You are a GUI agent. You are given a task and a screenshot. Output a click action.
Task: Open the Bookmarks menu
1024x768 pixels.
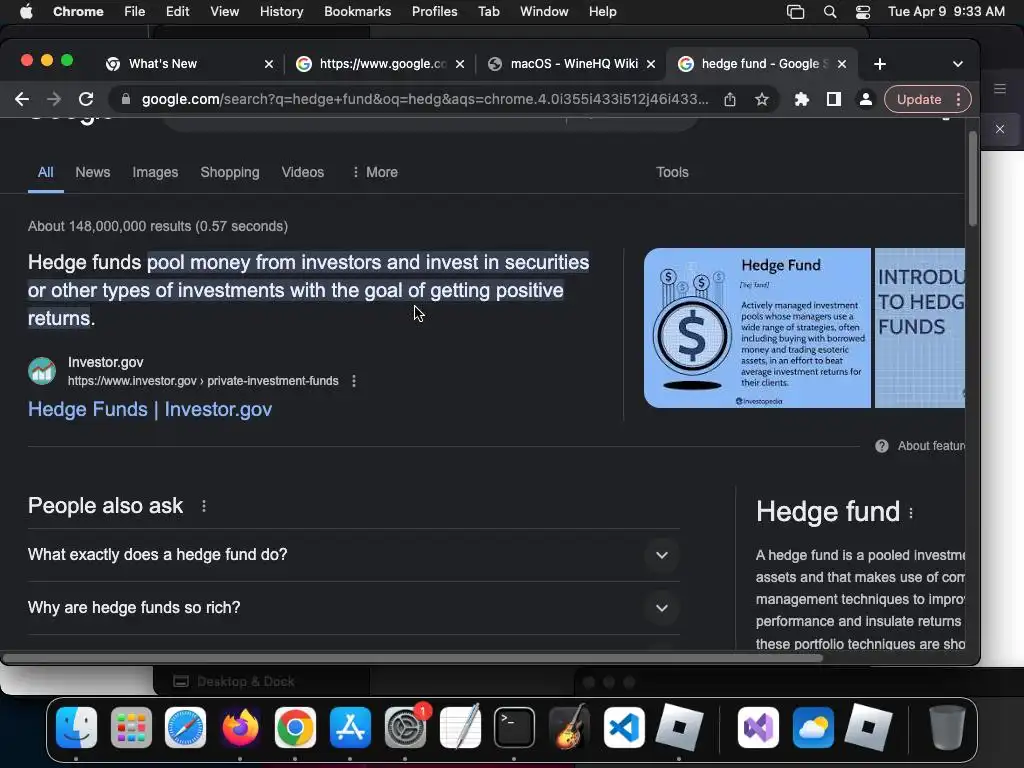[x=357, y=12]
